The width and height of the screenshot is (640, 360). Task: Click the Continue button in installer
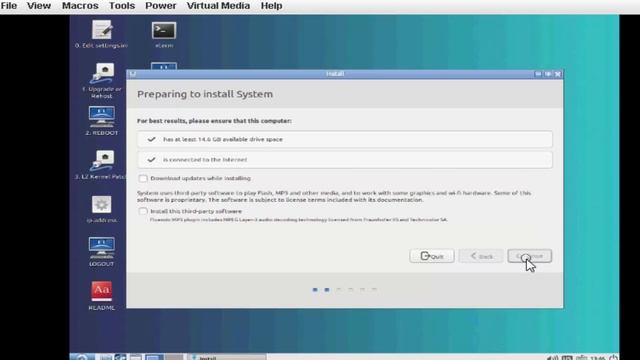[530, 256]
